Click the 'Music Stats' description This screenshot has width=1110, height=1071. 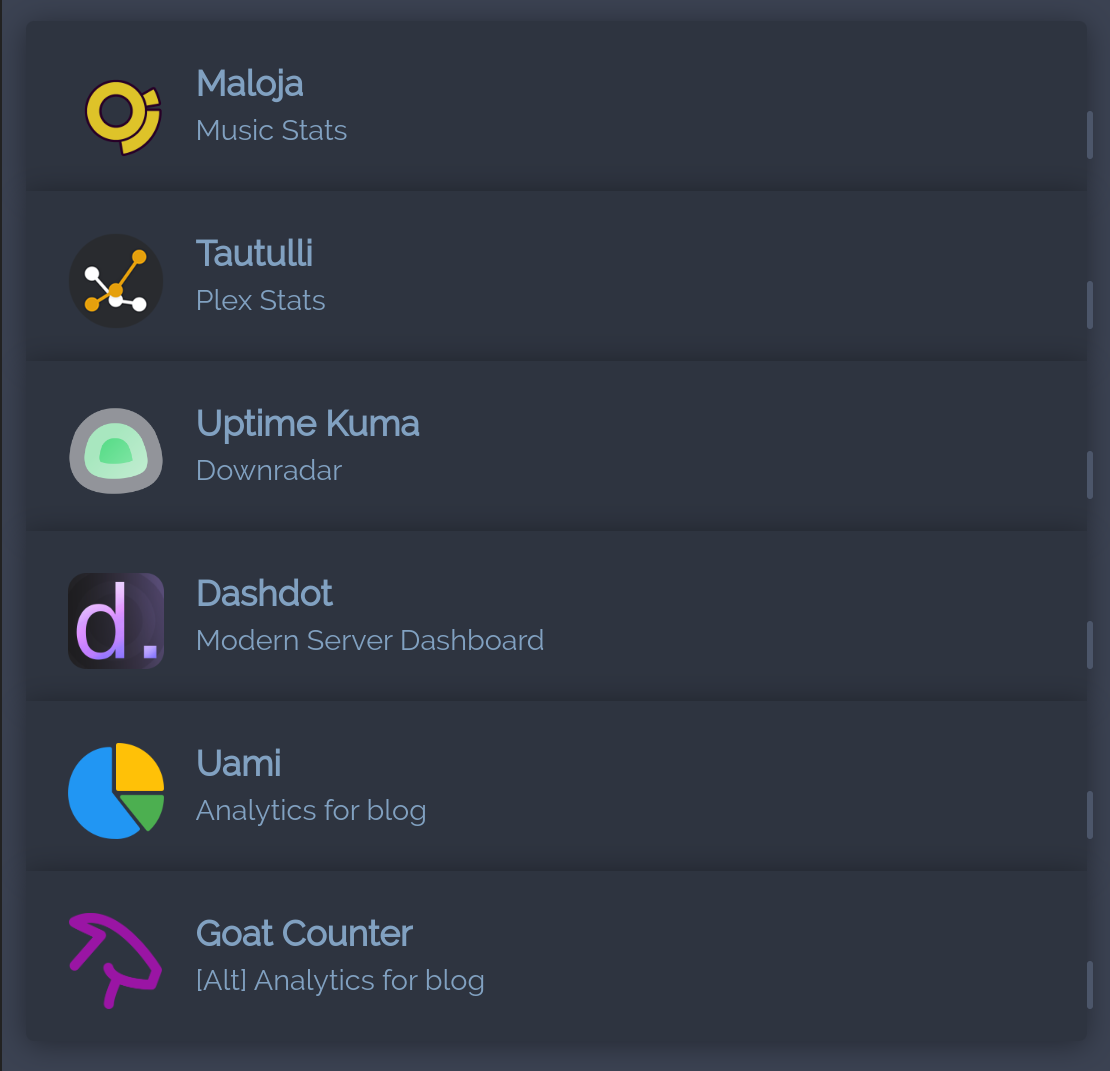pos(271,131)
